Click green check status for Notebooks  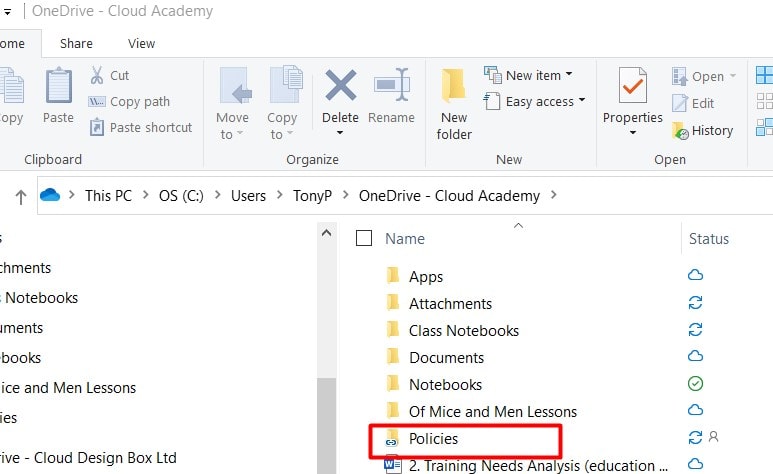pos(695,383)
